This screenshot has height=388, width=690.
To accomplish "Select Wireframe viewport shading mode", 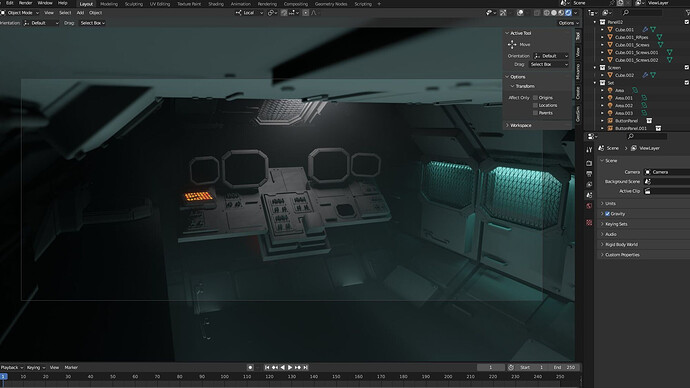I will tap(547, 13).
